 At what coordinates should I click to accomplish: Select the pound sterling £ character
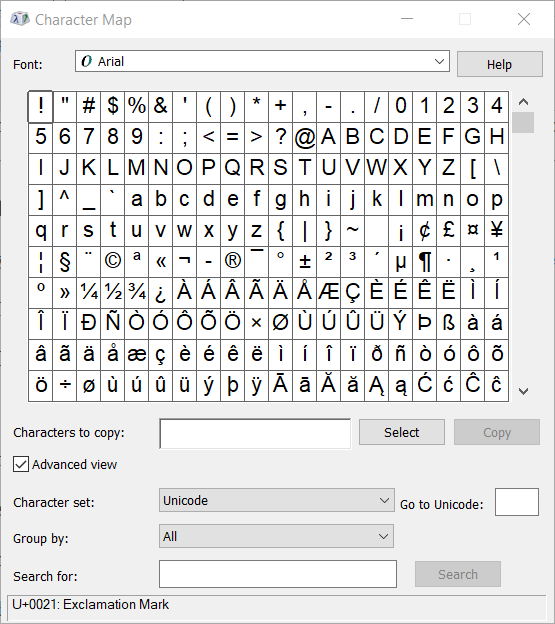pyautogui.click(x=448, y=230)
